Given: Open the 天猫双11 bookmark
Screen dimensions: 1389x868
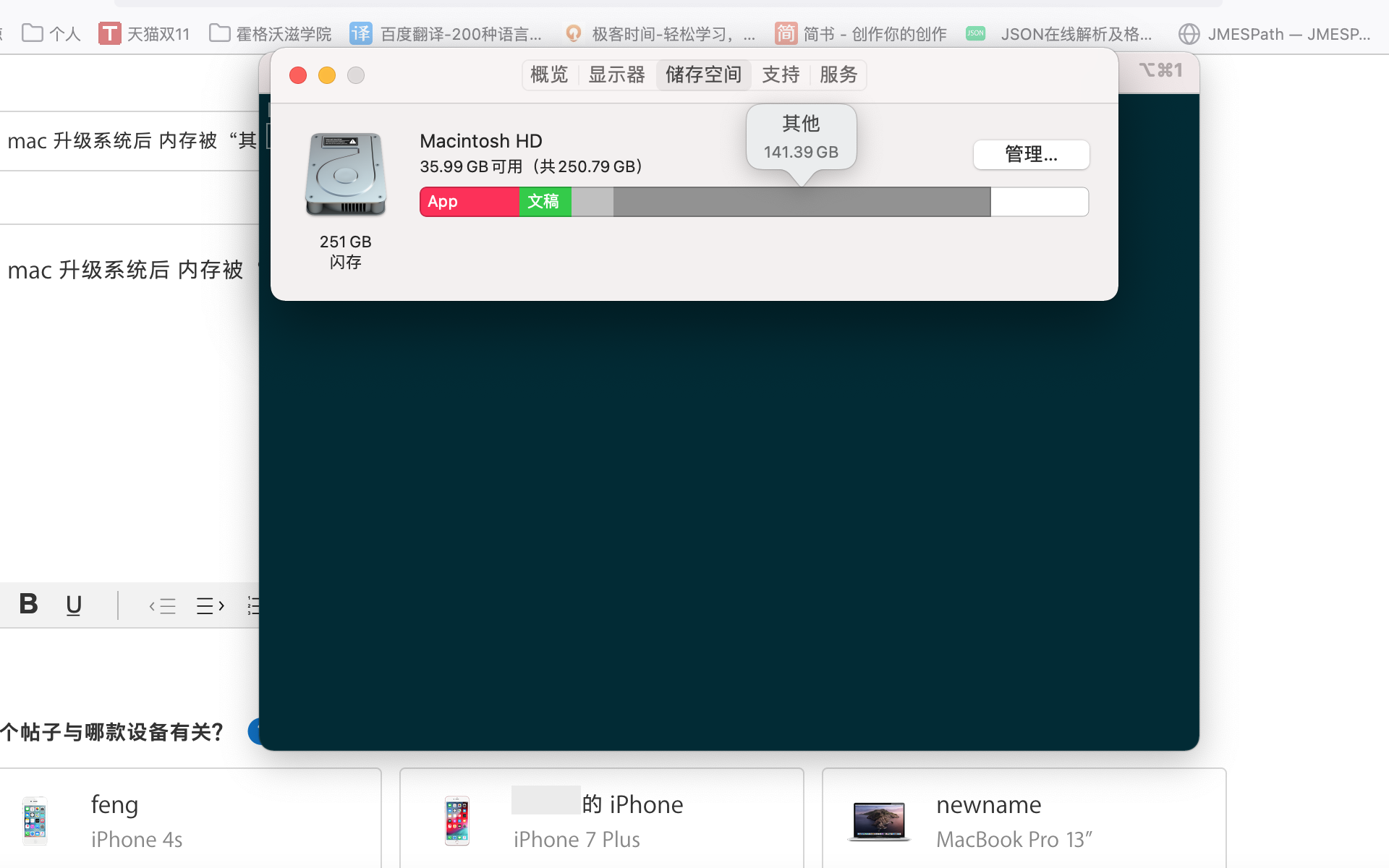Looking at the screenshot, I should click(x=144, y=34).
